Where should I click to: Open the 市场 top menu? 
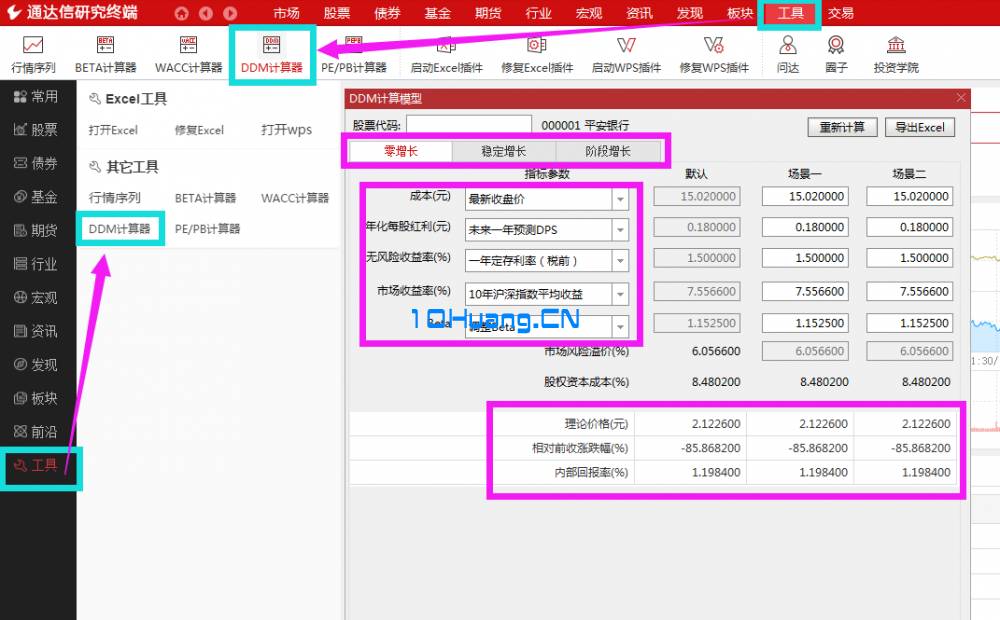click(x=286, y=13)
